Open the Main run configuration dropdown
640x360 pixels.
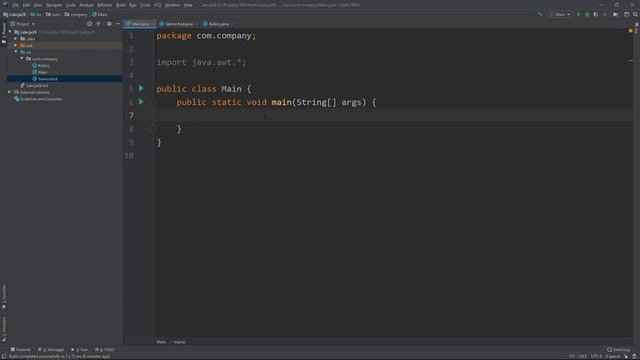560,14
